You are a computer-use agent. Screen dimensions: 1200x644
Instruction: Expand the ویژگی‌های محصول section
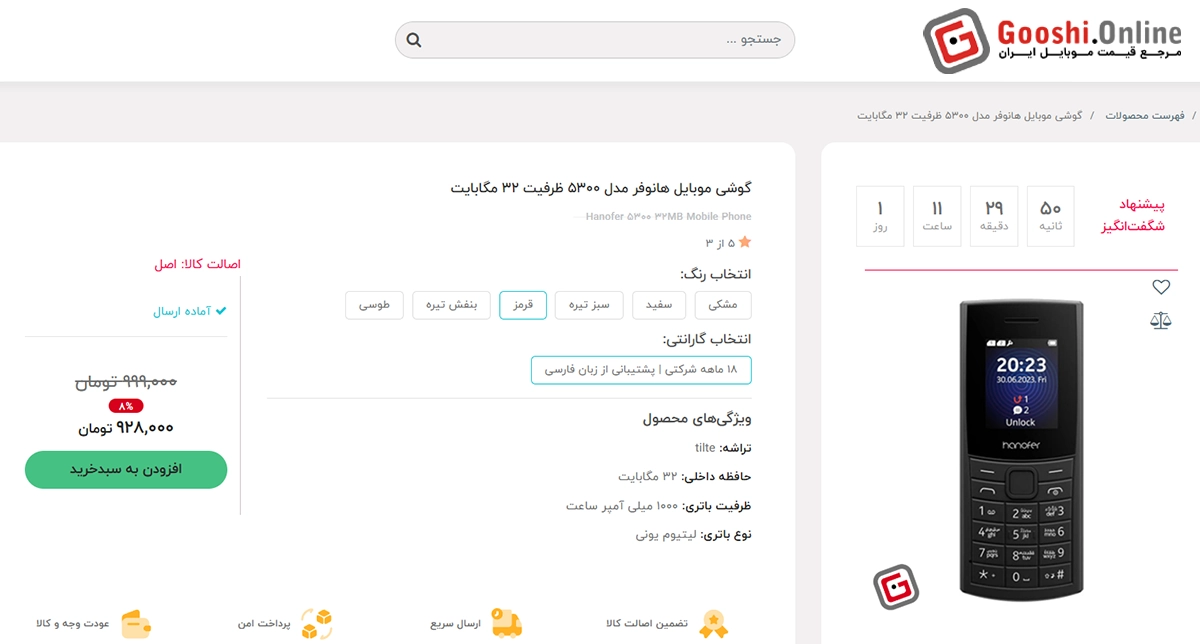click(700, 417)
